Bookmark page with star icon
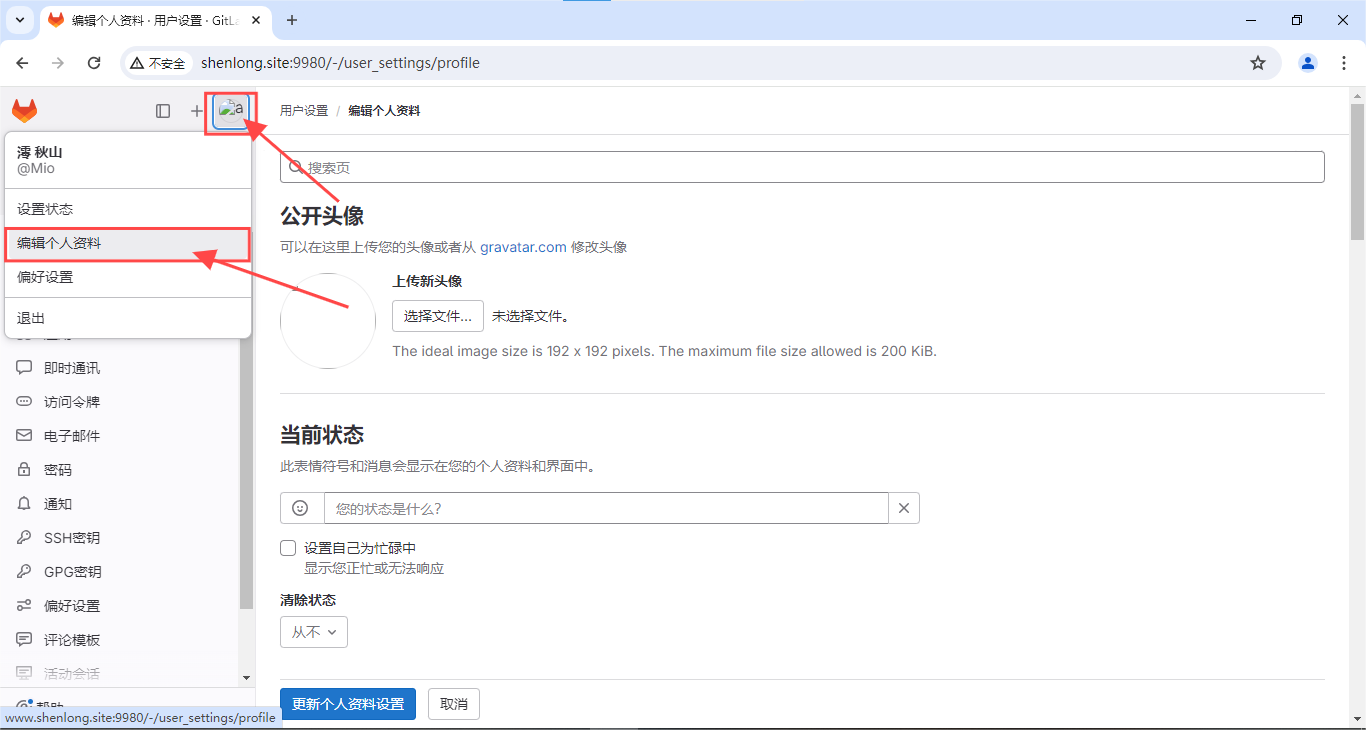This screenshot has width=1366, height=730. tap(1257, 63)
